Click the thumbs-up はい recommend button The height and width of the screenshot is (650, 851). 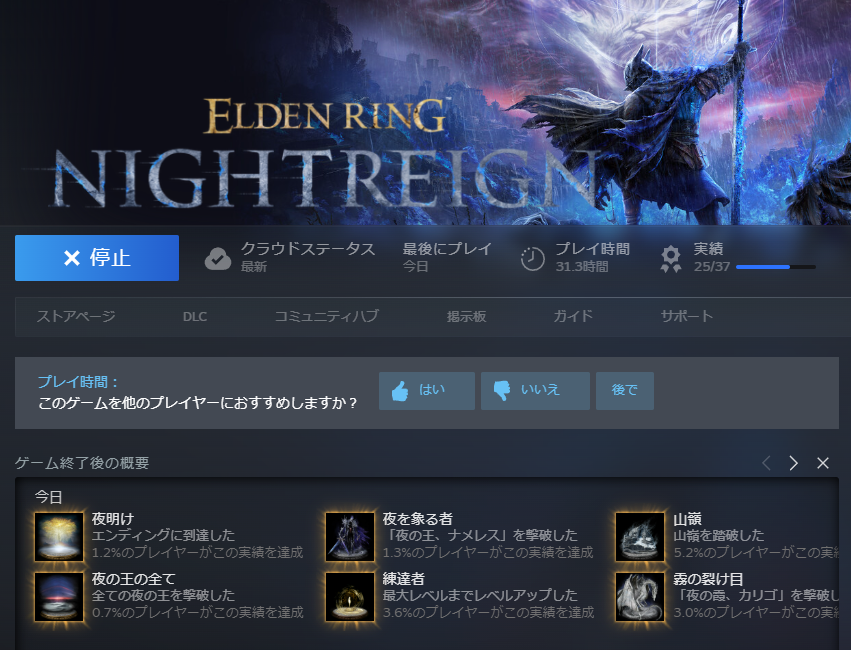coord(427,391)
